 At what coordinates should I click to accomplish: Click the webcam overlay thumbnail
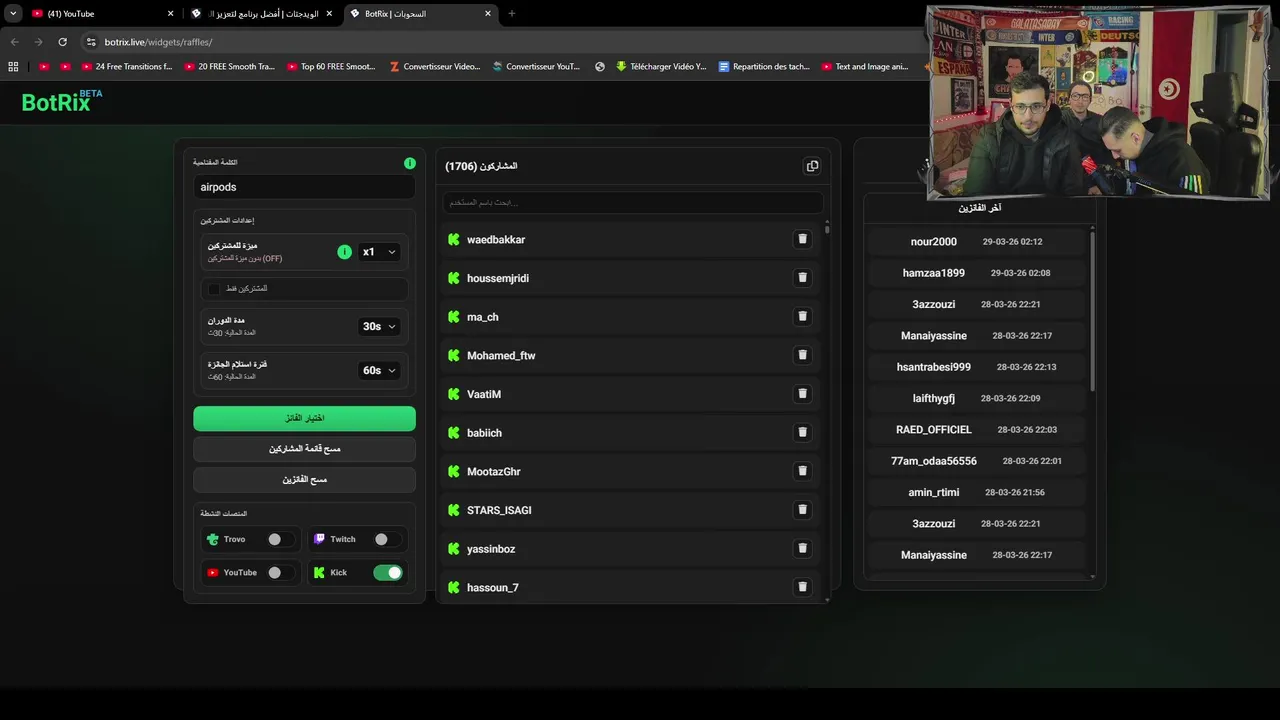coord(1098,103)
